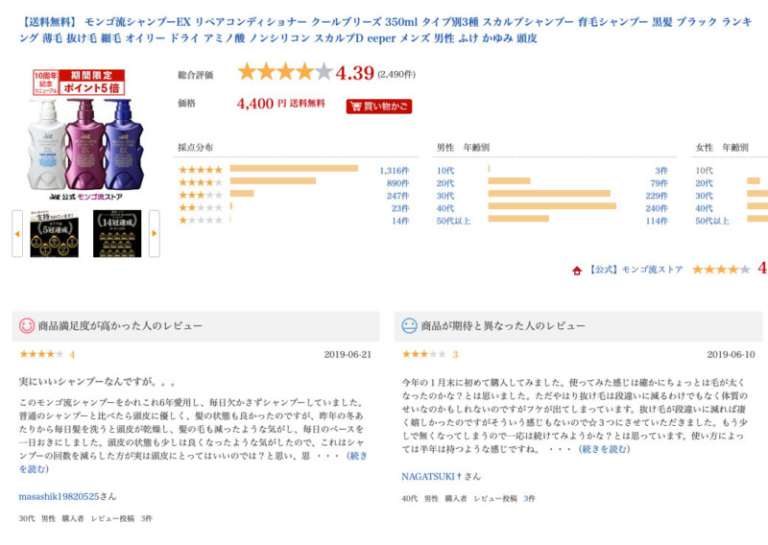Filter by three-star rating 247件
This screenshot has width=768, height=545.
click(x=397, y=196)
